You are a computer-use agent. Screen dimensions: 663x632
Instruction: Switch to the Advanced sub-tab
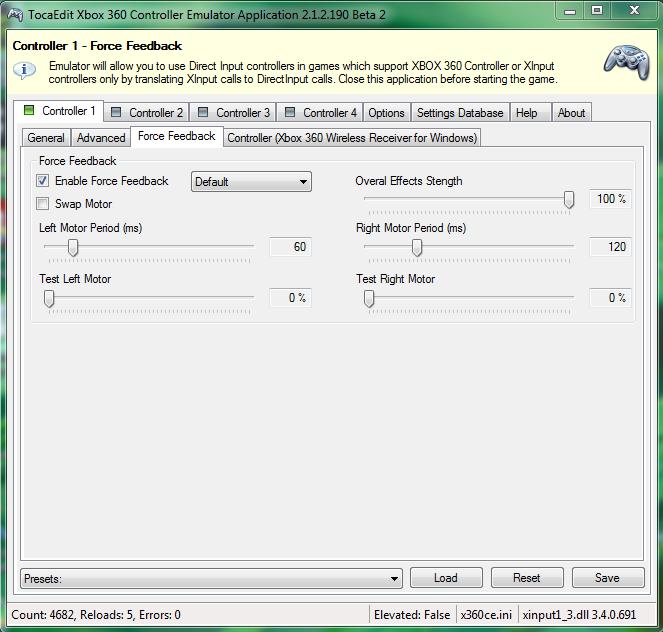click(x=101, y=138)
